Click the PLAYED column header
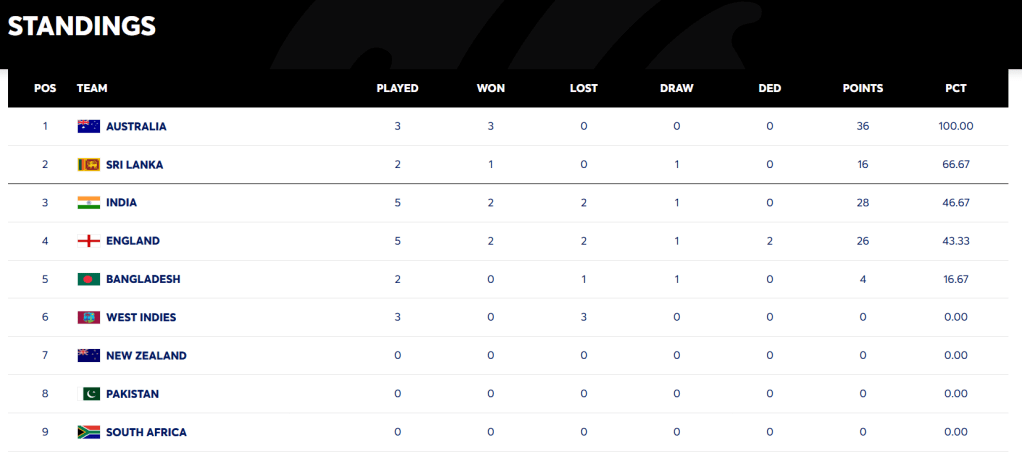 [397, 88]
